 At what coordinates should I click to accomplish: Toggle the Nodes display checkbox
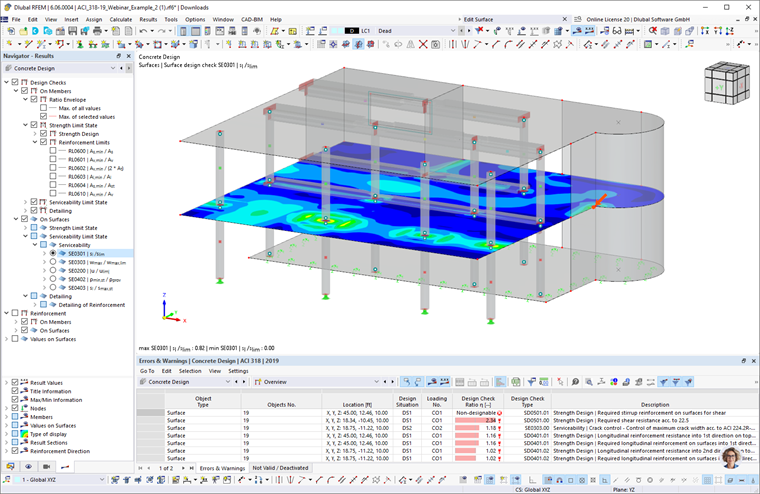coord(15,408)
